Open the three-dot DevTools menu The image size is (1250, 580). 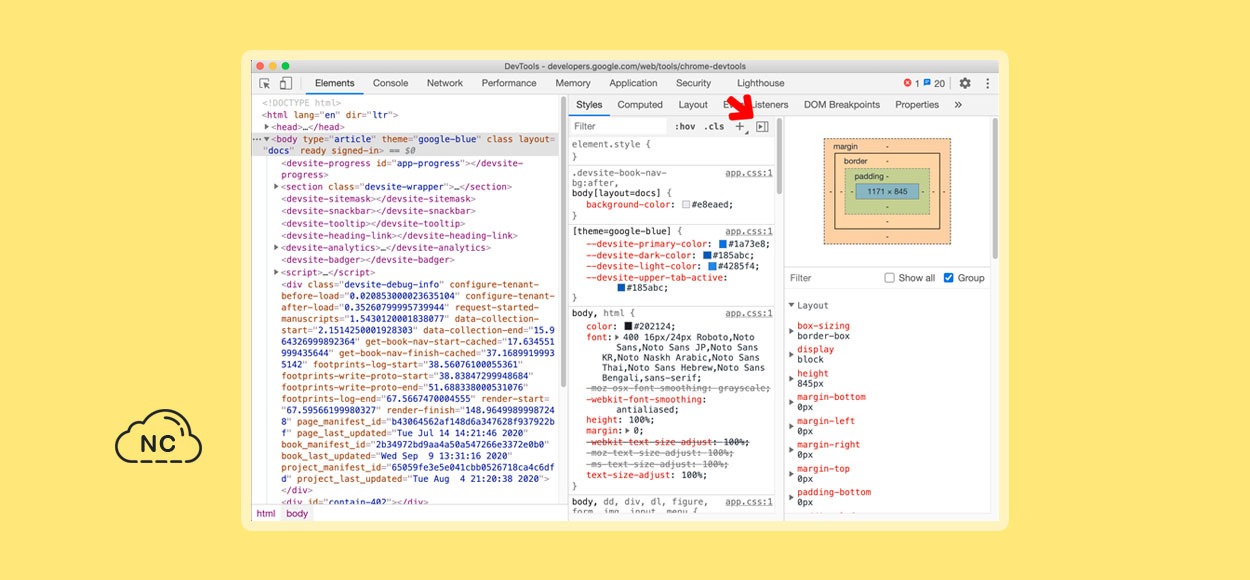pos(988,84)
